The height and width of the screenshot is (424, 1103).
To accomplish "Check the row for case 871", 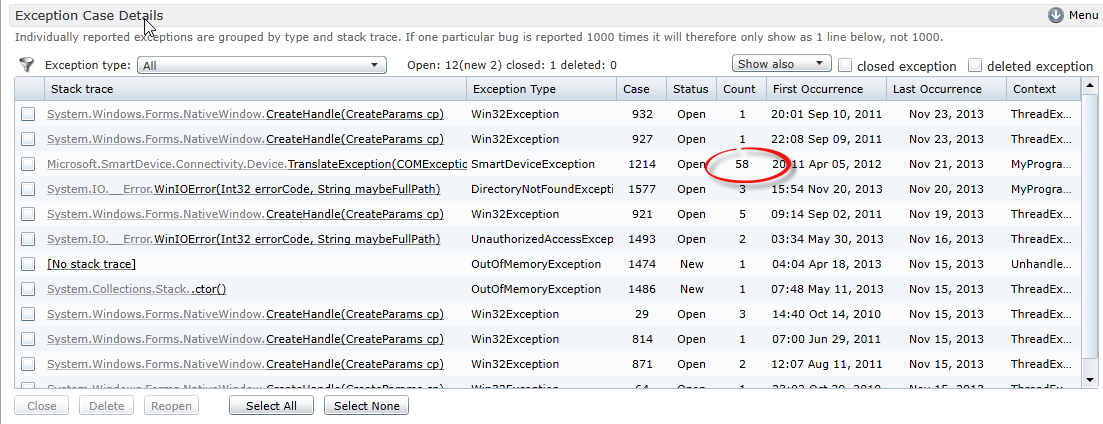I will [x=28, y=364].
